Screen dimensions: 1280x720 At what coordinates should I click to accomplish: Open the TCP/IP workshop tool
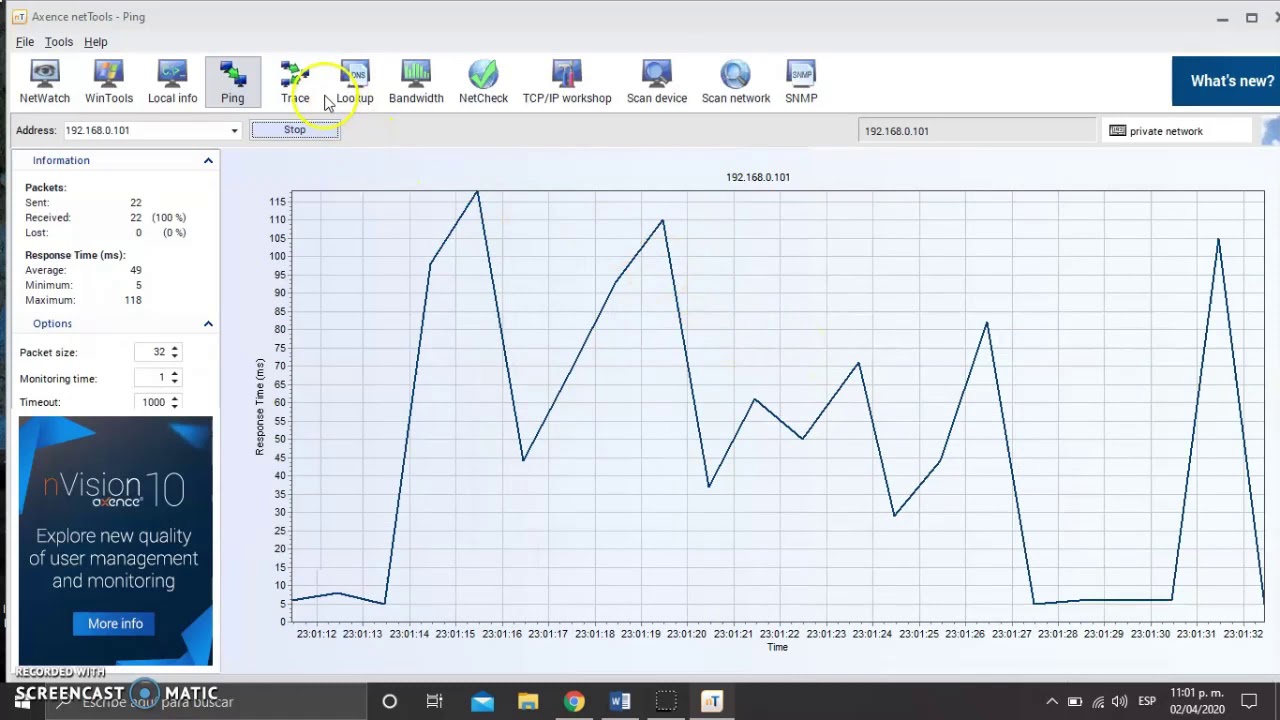567,82
